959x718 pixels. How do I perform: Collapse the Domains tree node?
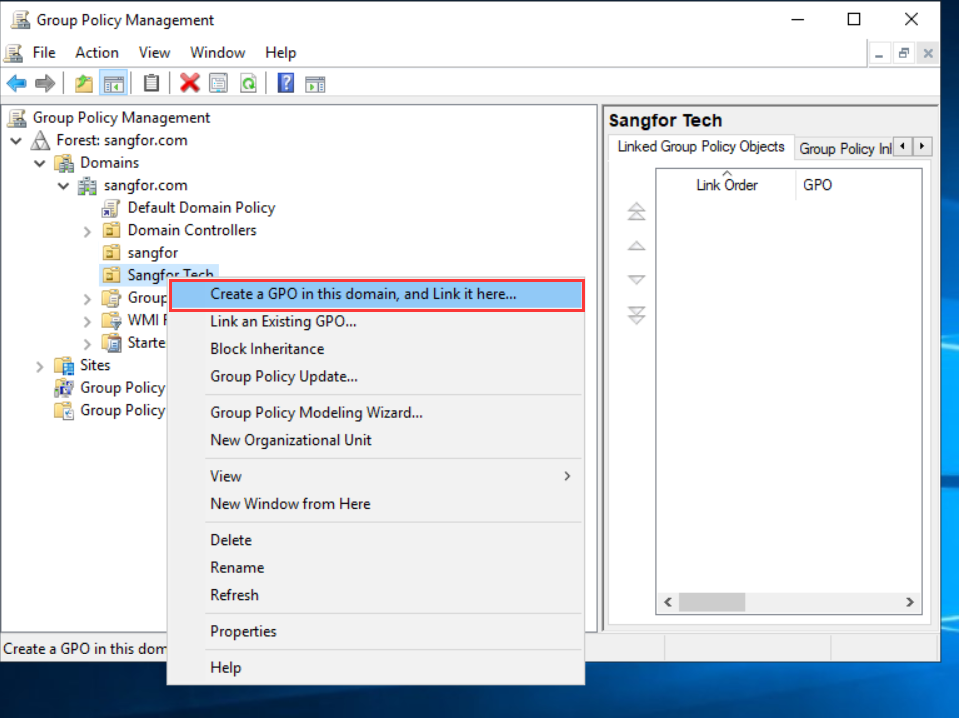40,163
